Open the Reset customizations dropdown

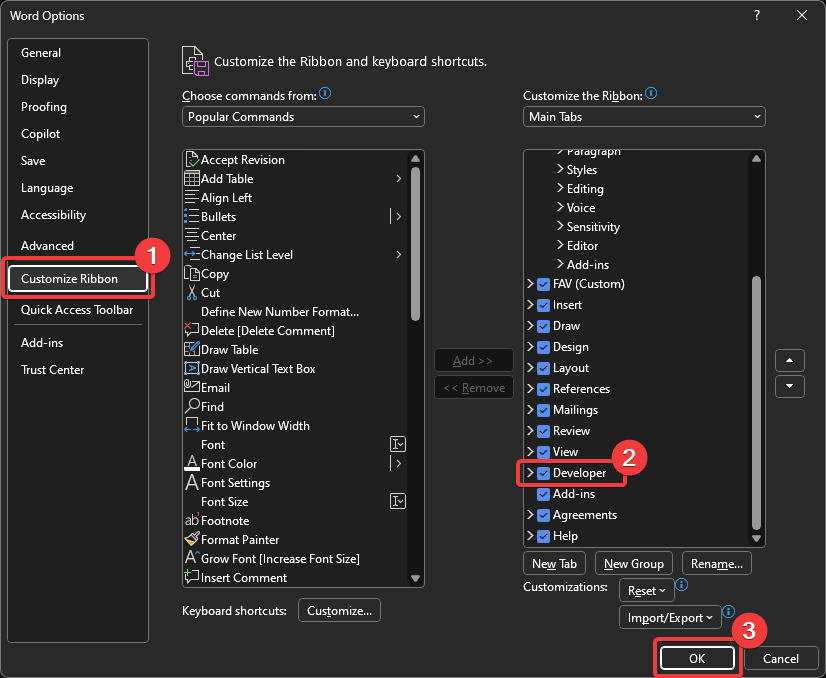(646, 591)
